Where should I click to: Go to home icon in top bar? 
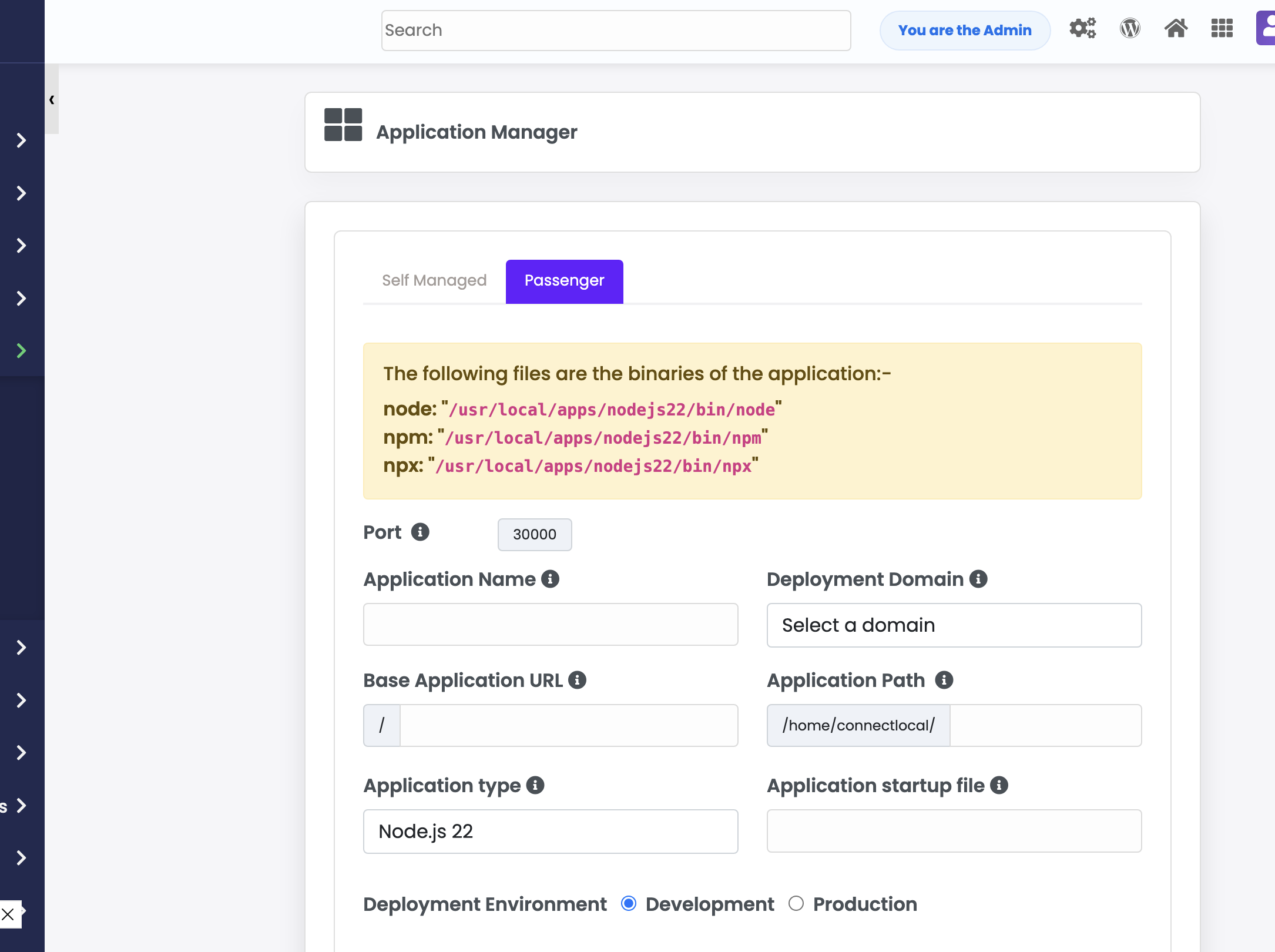pos(1176,29)
